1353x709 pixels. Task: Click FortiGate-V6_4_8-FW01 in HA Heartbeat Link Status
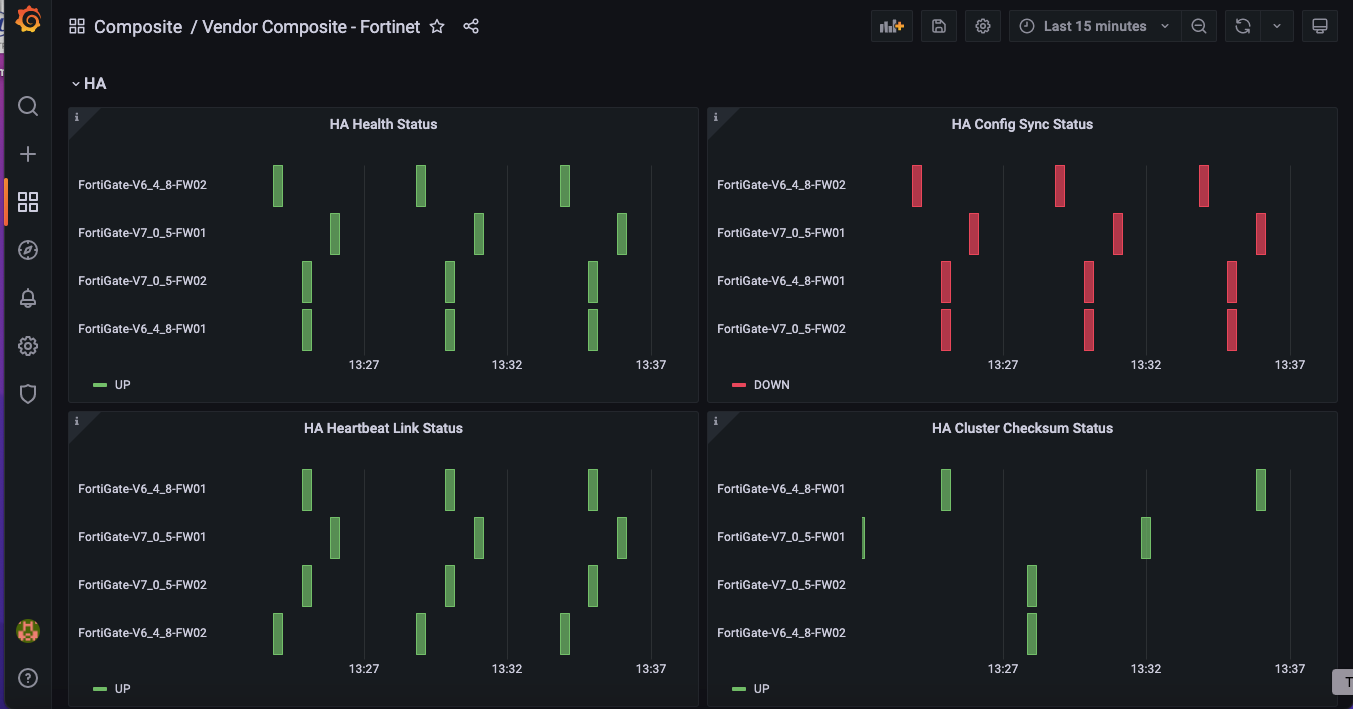point(142,489)
